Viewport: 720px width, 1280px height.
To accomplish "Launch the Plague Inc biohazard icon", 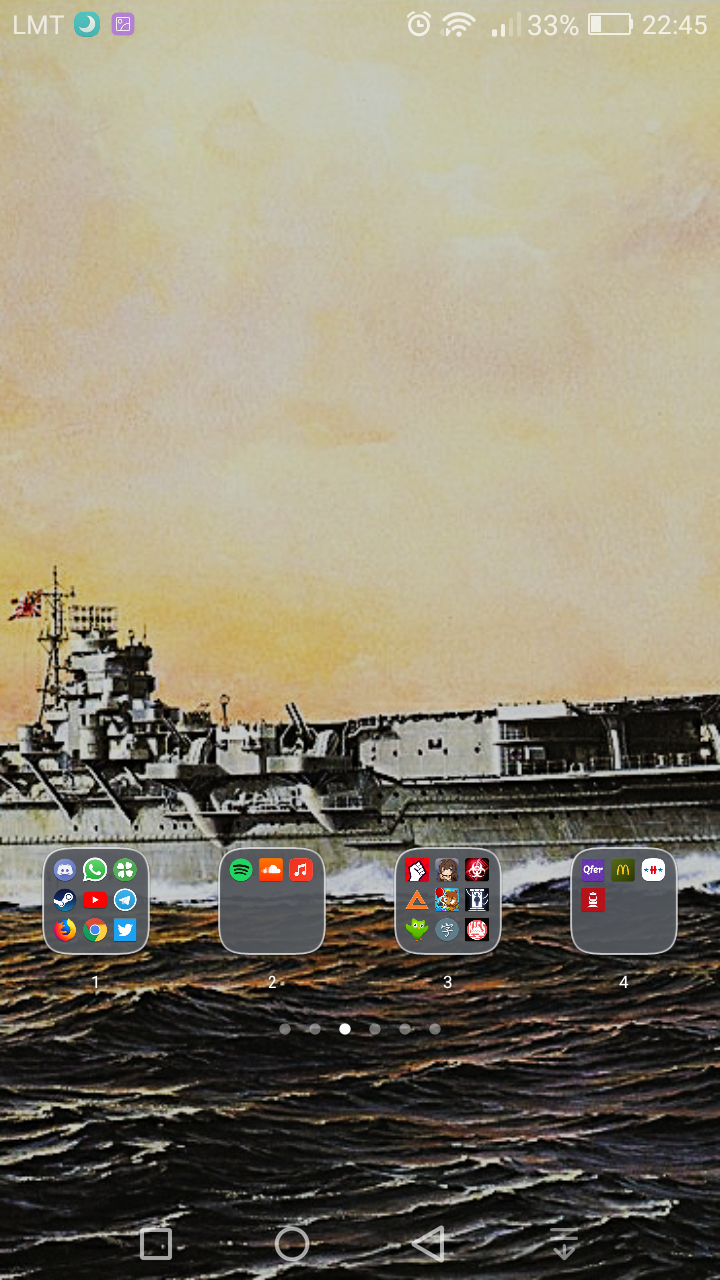I will point(477,870).
